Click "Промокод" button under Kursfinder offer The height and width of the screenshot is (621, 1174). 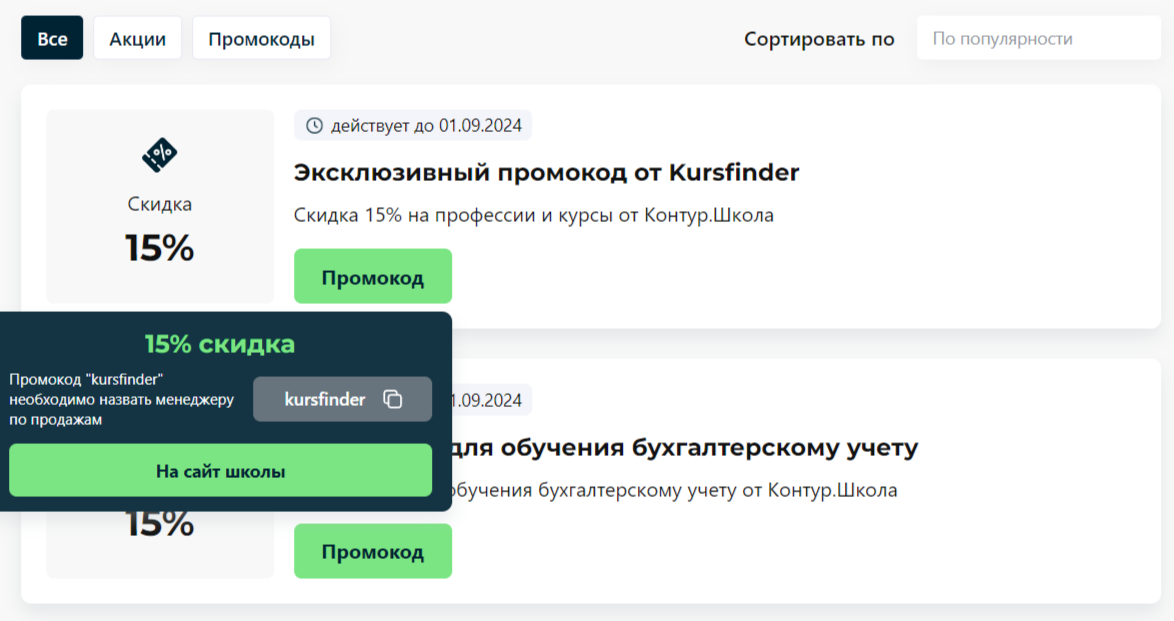coord(373,276)
